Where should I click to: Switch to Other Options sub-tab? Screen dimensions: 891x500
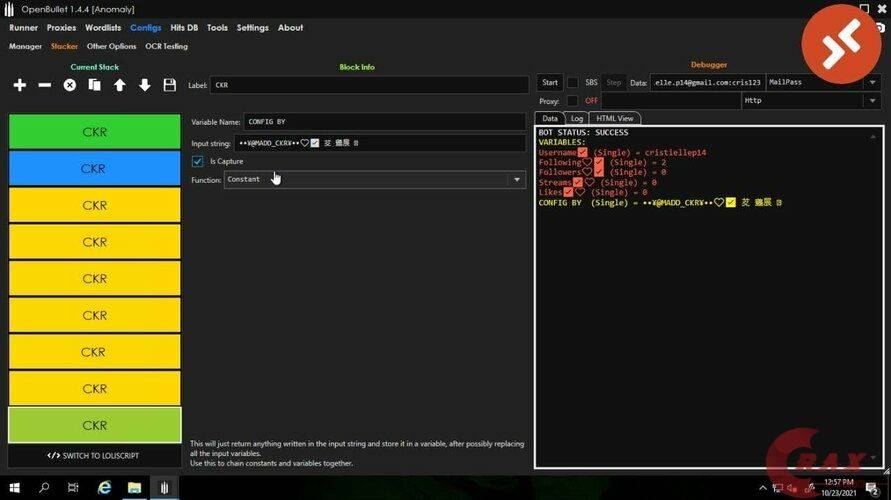(x=111, y=46)
